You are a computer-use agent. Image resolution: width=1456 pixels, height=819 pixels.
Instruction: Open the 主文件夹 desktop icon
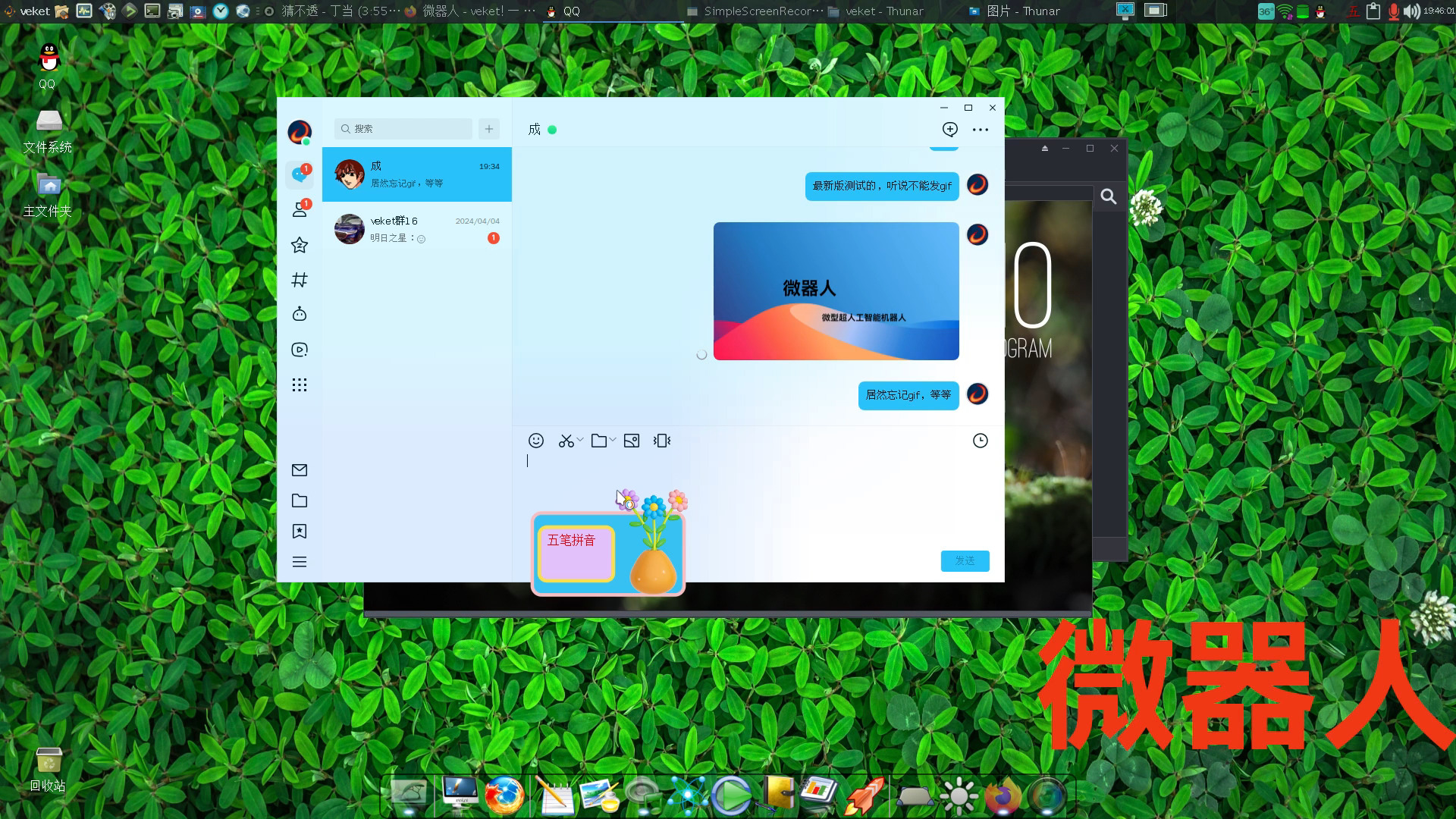(x=48, y=195)
